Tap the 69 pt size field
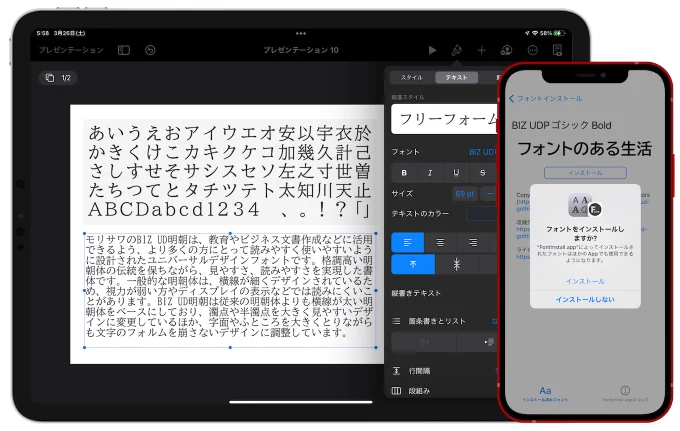 (464, 193)
